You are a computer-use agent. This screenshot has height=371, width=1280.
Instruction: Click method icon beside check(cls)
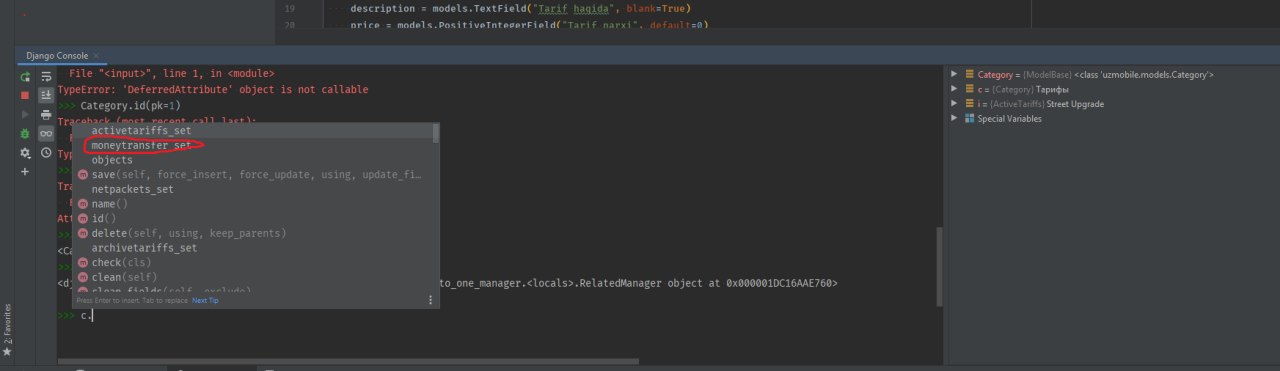pyautogui.click(x=82, y=262)
